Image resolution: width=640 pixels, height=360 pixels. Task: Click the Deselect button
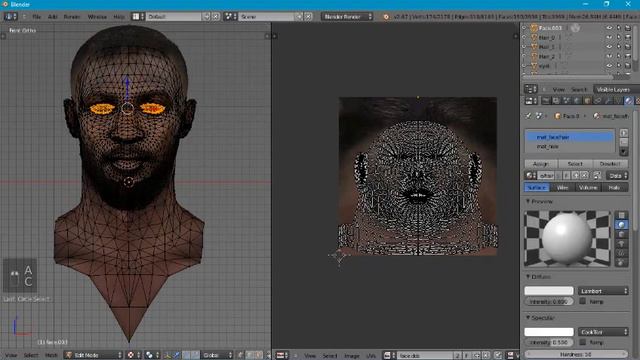[610, 164]
